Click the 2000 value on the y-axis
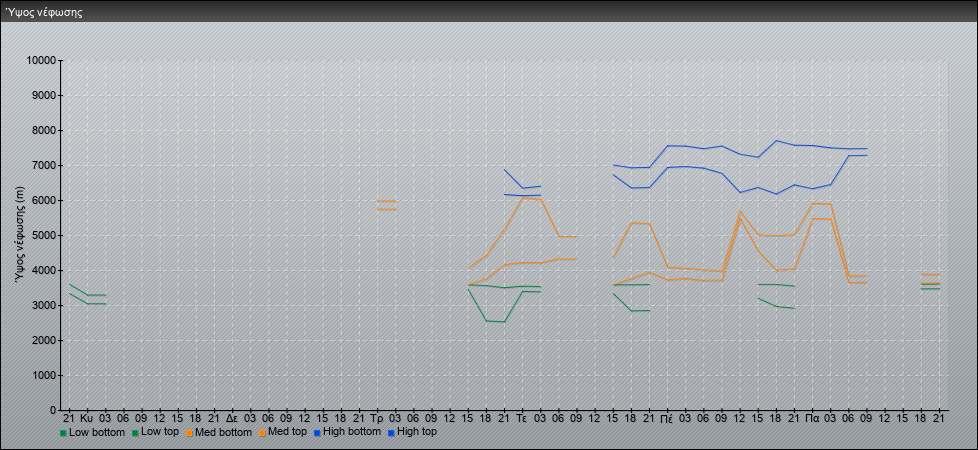The width and height of the screenshot is (978, 450). coord(44,340)
